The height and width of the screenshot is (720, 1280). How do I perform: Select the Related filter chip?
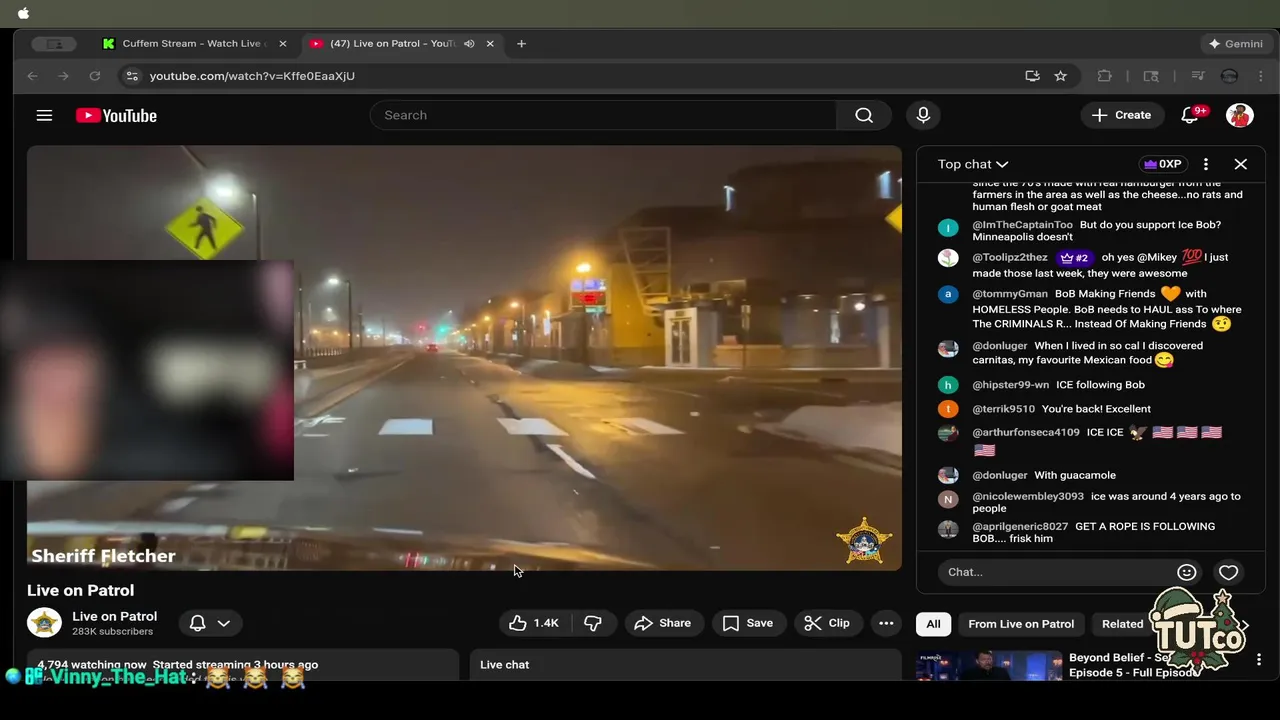coord(1122,624)
